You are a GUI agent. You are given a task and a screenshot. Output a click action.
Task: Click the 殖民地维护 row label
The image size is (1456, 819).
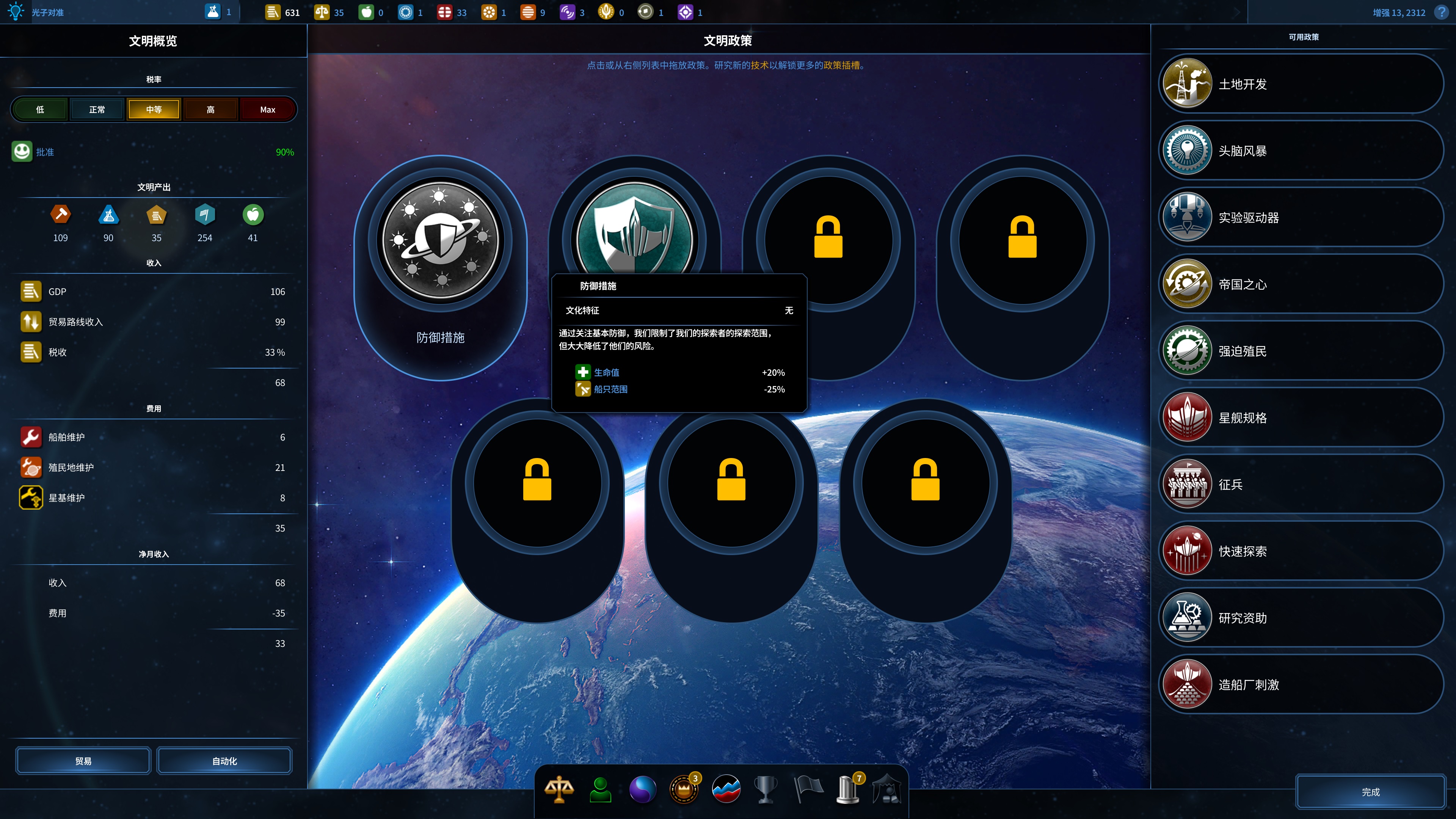71,468
